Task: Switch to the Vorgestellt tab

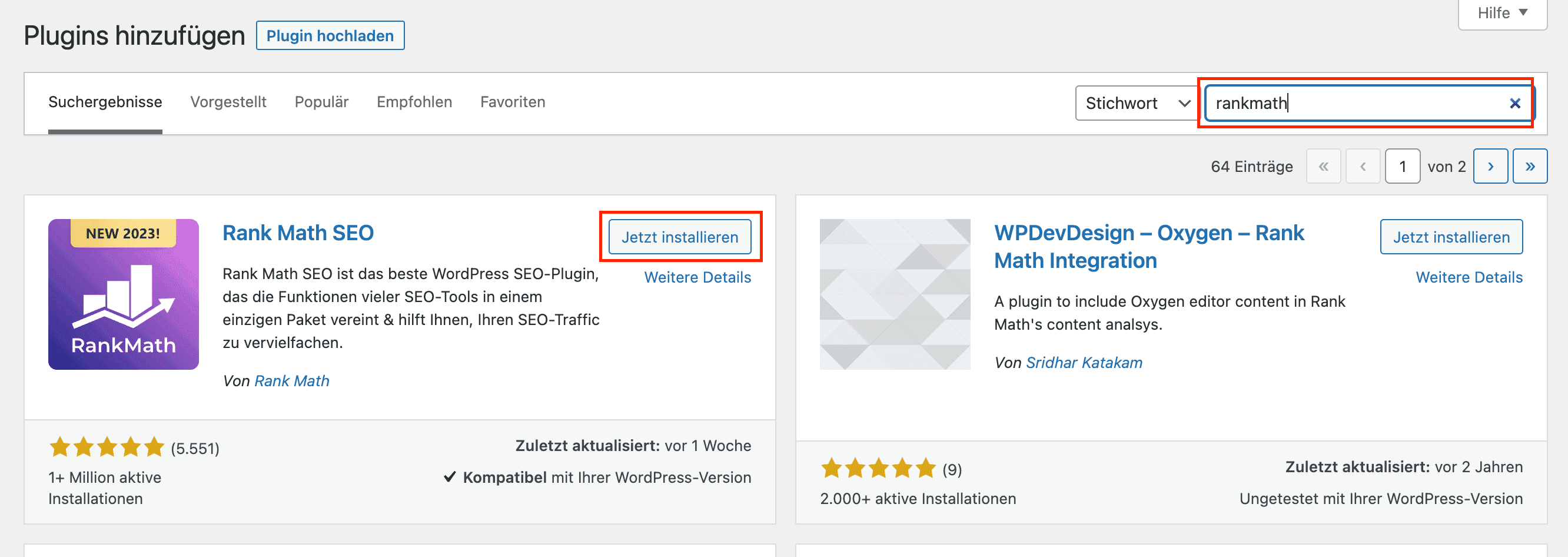Action: coord(228,102)
